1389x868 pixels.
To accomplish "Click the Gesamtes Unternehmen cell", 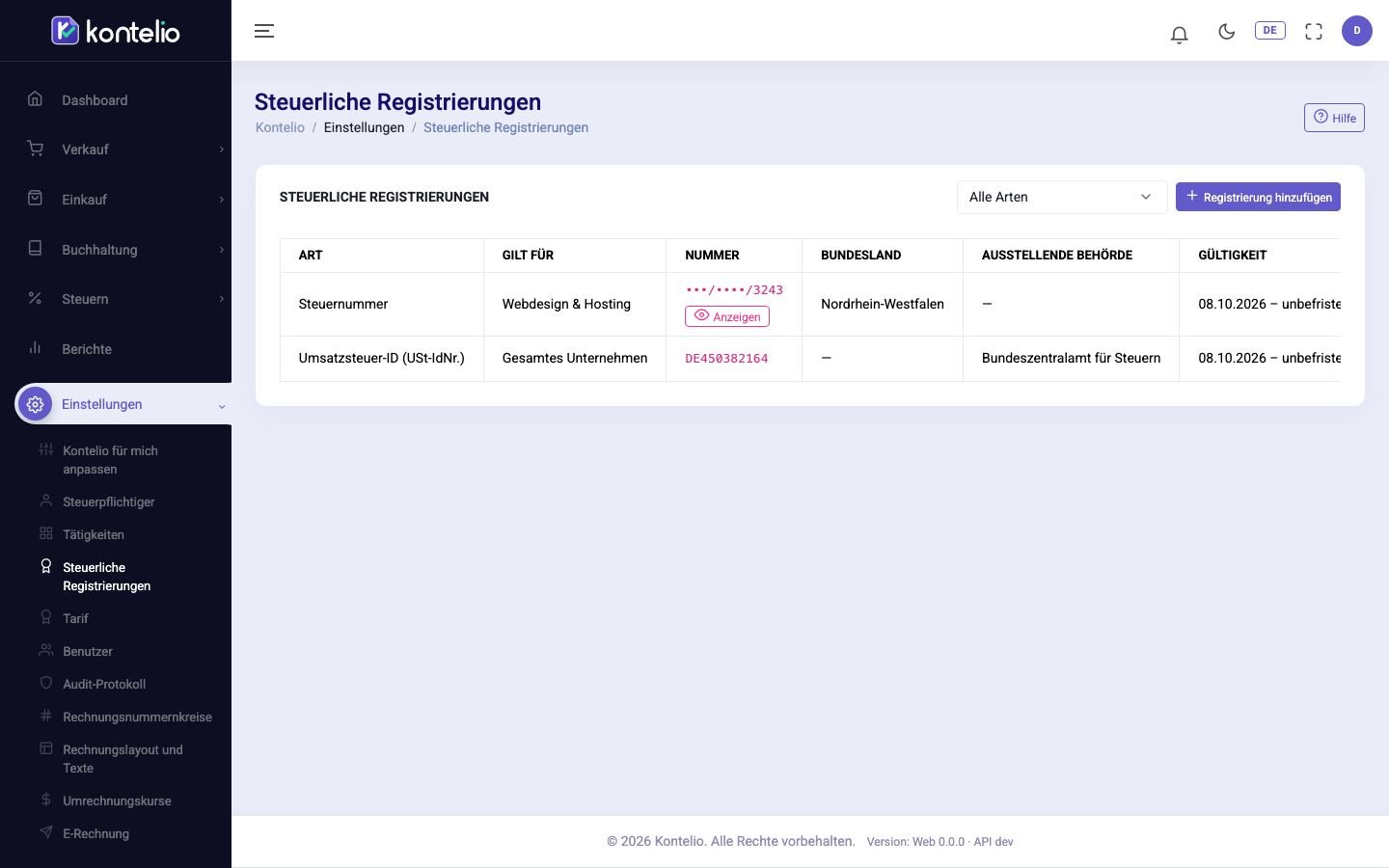I will (575, 358).
